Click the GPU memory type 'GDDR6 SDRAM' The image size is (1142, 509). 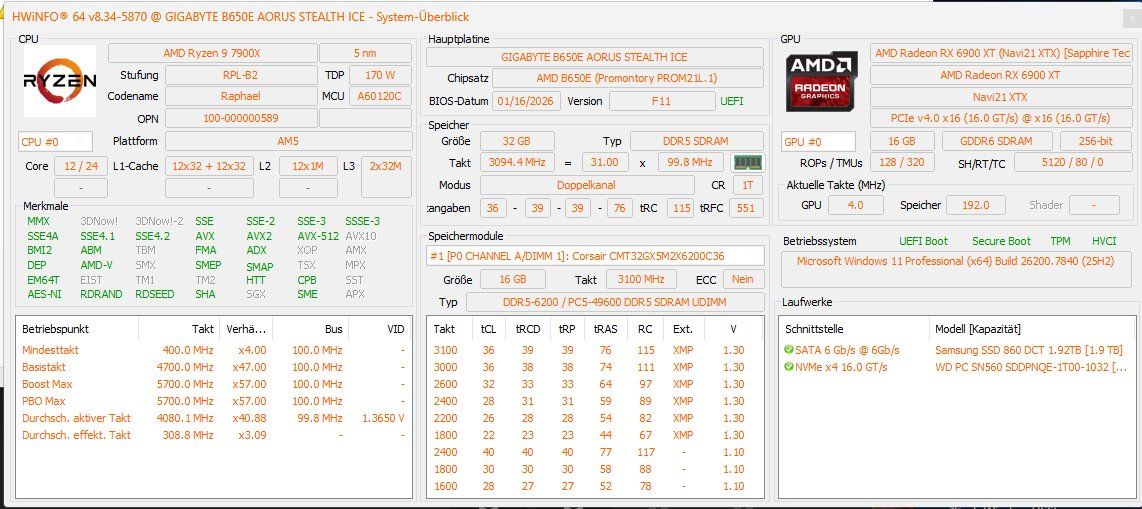pos(996,141)
